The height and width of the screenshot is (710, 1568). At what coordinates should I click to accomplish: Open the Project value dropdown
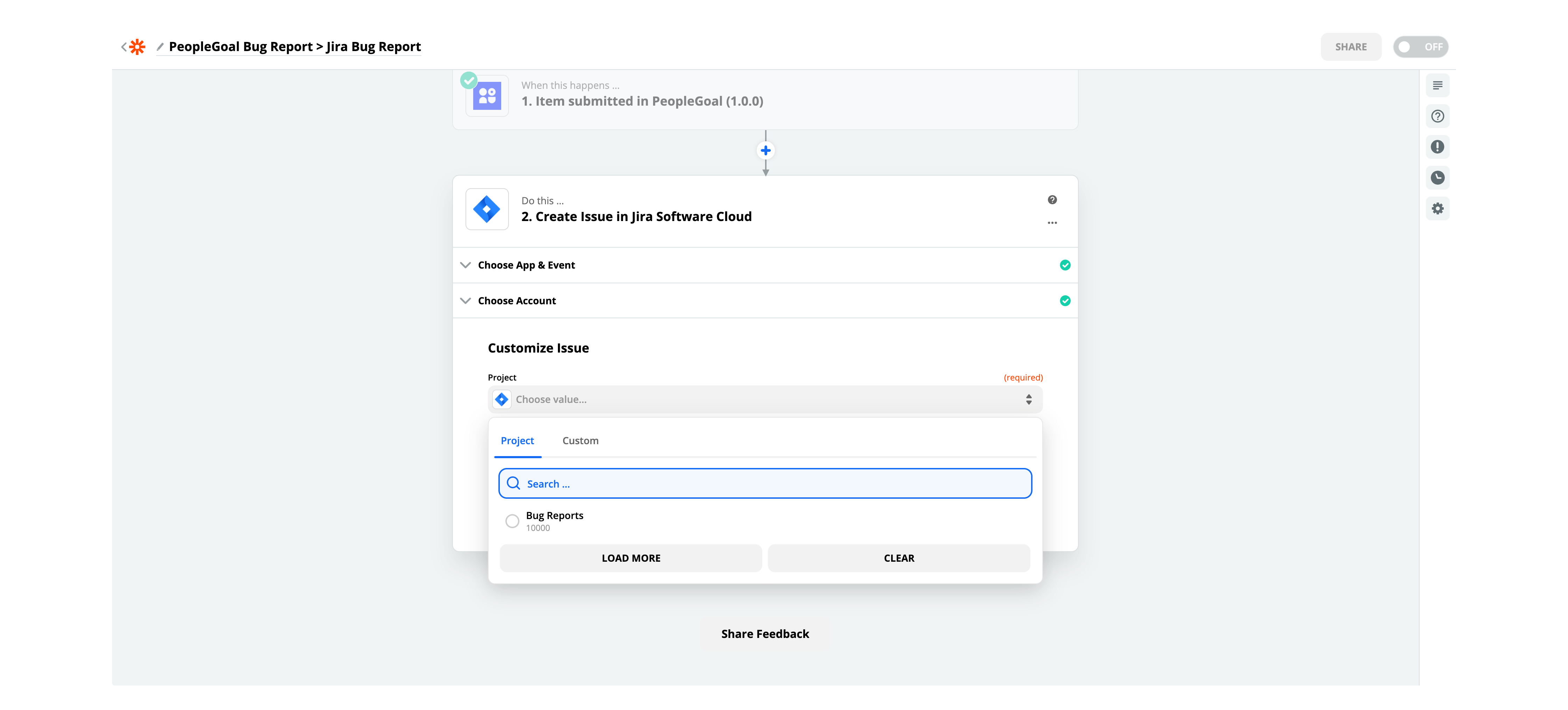click(x=764, y=399)
